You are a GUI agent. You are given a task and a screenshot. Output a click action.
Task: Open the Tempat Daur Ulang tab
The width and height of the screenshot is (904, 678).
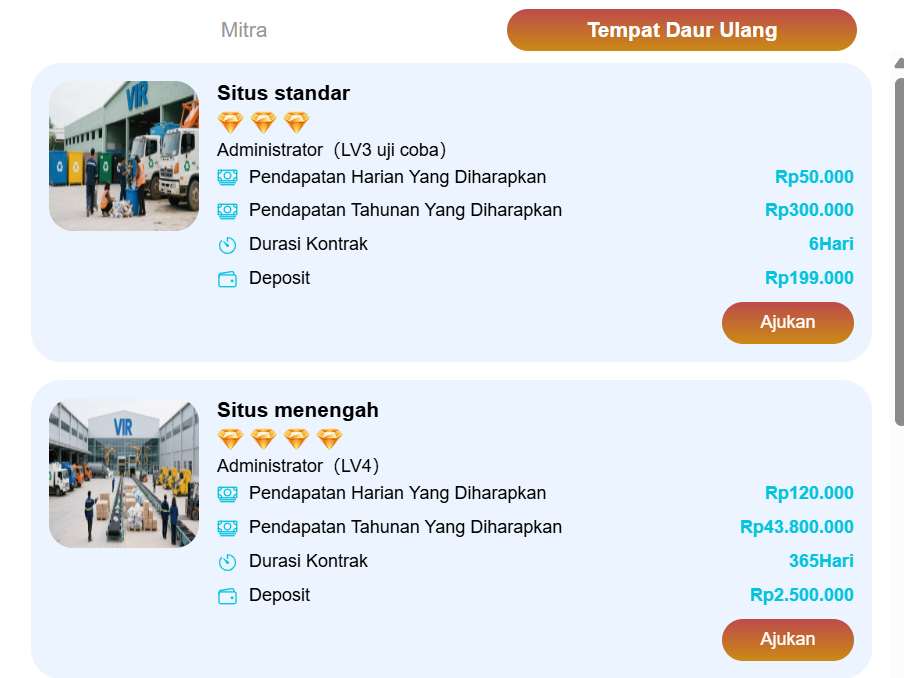click(x=682, y=30)
